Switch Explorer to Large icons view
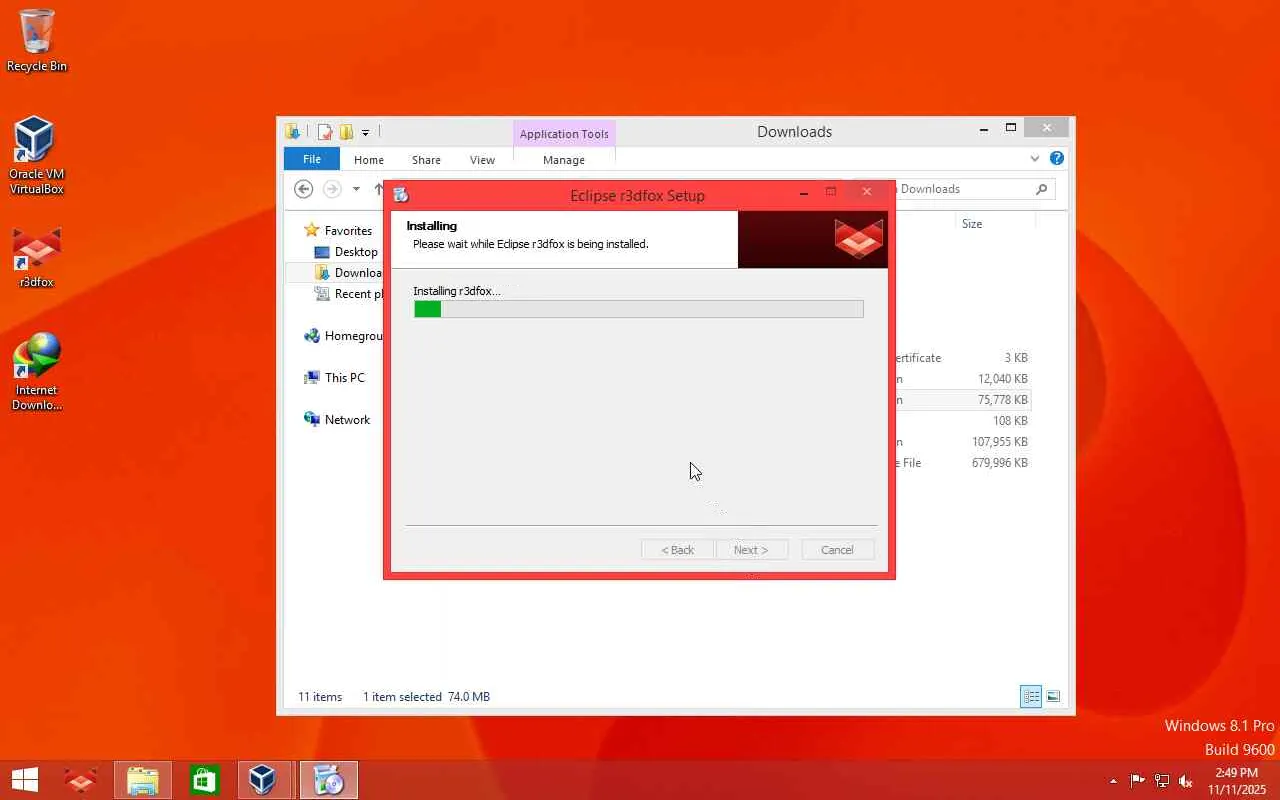This screenshot has height=800, width=1280. pos(1053,696)
